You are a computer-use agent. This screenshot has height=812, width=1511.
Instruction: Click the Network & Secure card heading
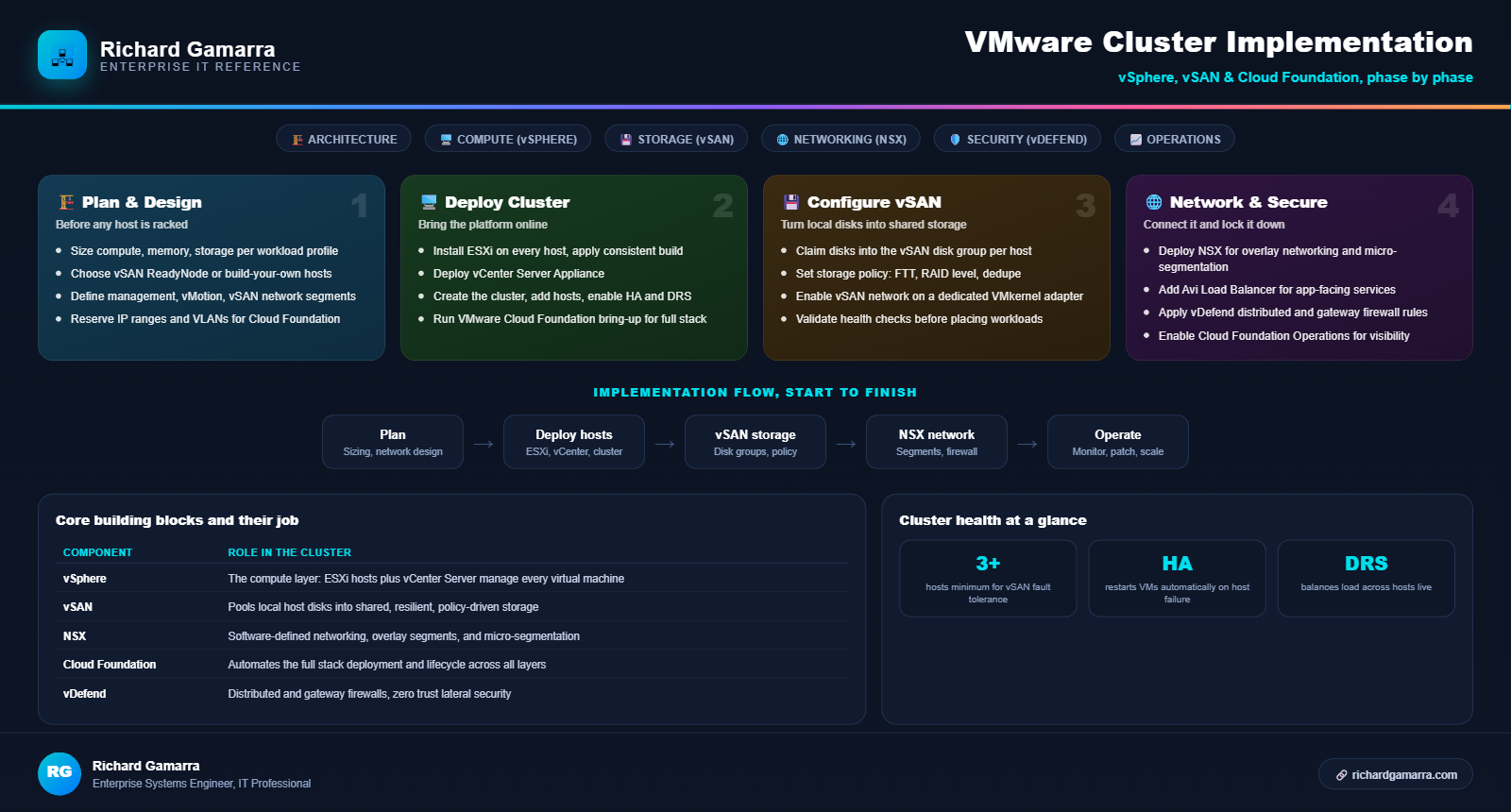[1248, 202]
